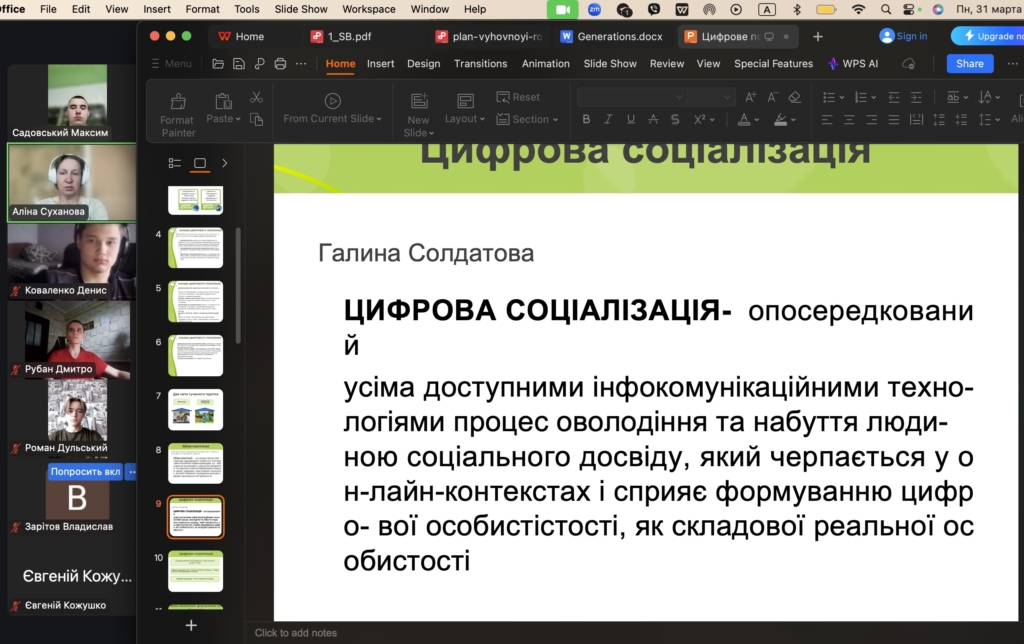
Task: Toggle Italic formatting
Action: pos(607,119)
